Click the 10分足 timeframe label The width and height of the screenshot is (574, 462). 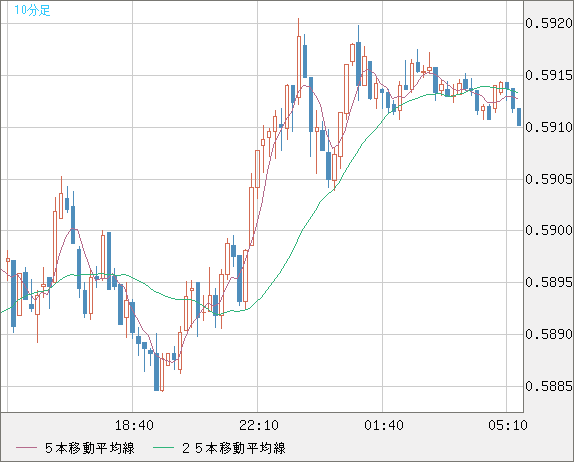tap(32, 10)
